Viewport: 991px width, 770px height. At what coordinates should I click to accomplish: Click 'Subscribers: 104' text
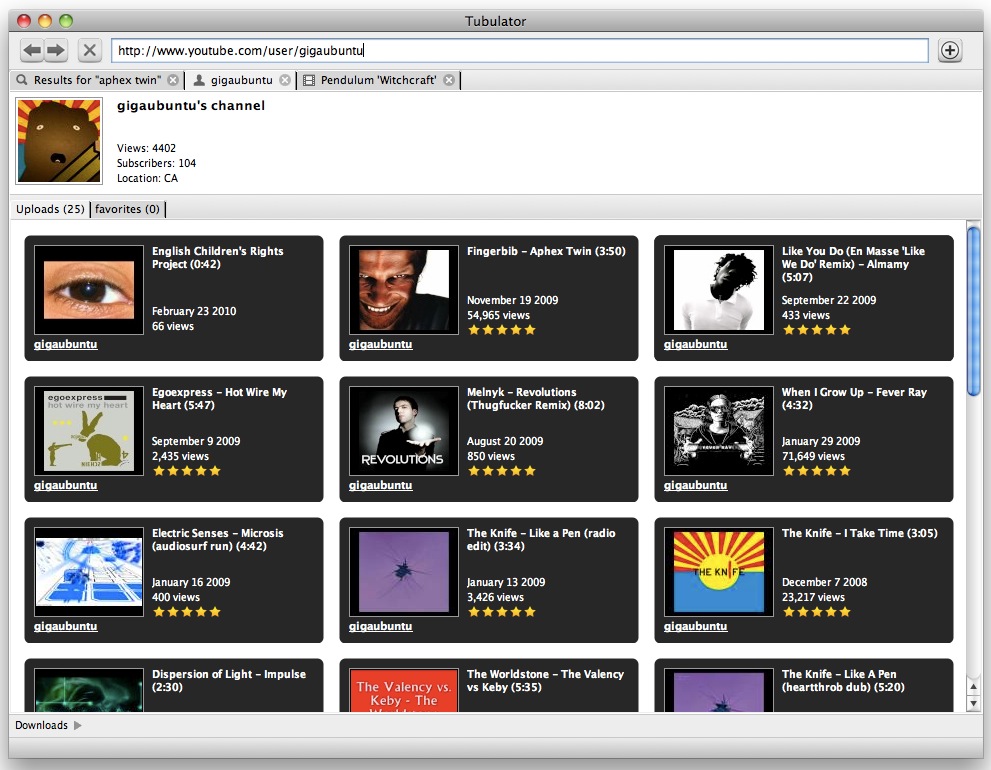click(156, 163)
